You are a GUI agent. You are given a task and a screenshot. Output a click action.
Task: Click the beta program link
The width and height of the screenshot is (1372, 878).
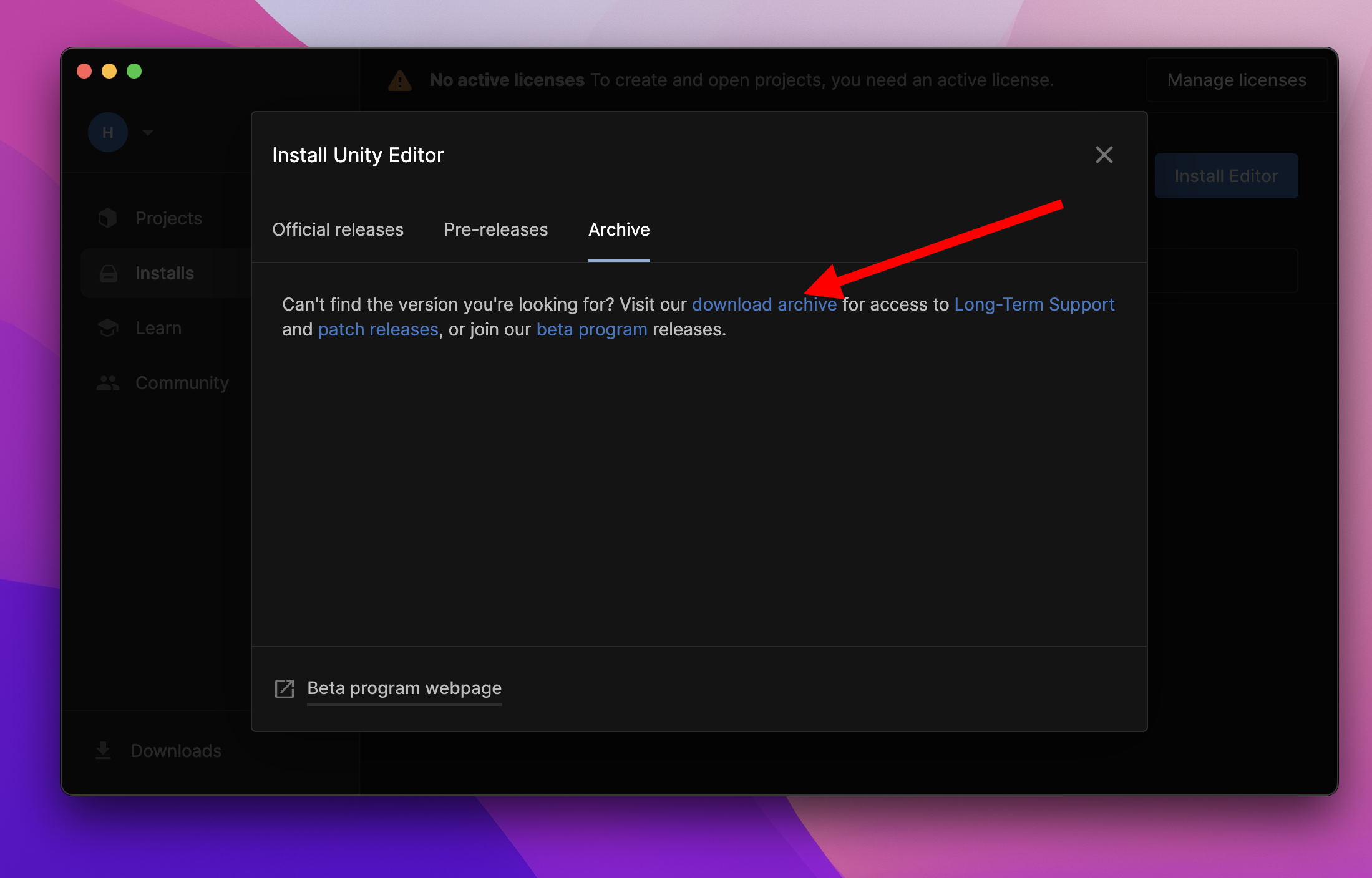click(x=591, y=329)
